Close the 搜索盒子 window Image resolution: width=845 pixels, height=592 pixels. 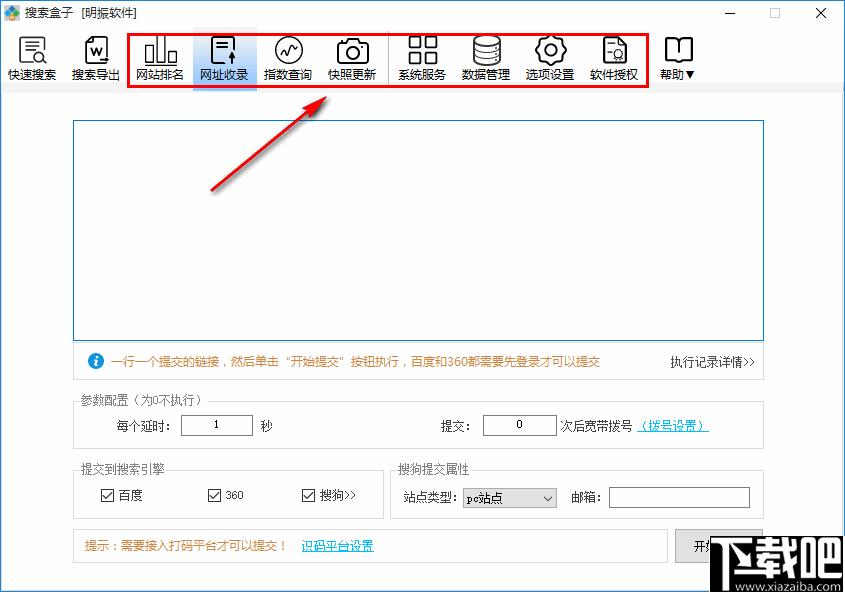pos(821,13)
